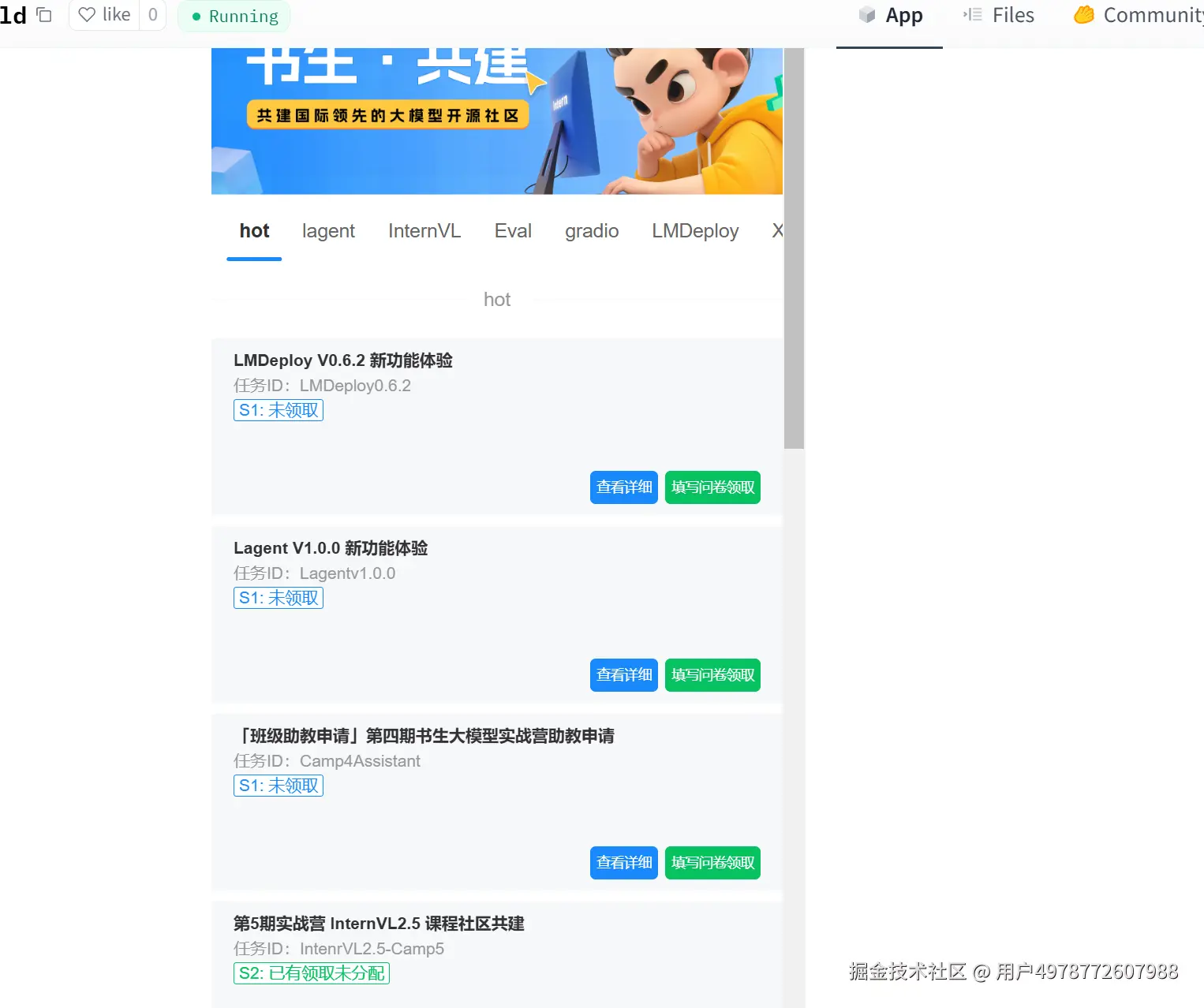Viewport: 1204px width, 1008px height.
Task: Select the gradio tab
Action: [x=592, y=231]
